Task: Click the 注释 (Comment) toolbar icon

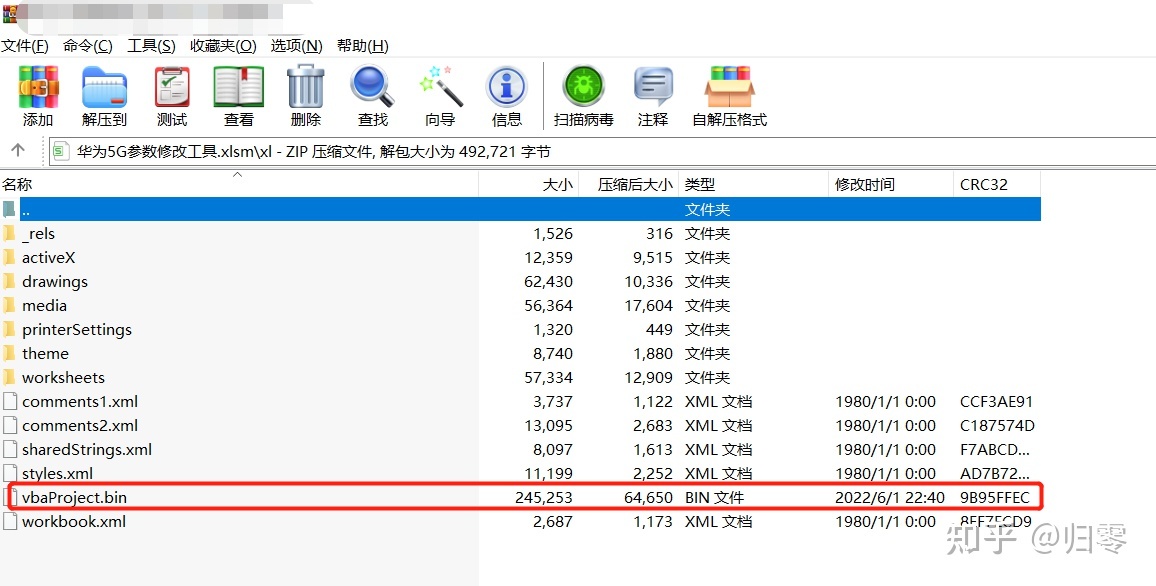Action: (653, 87)
